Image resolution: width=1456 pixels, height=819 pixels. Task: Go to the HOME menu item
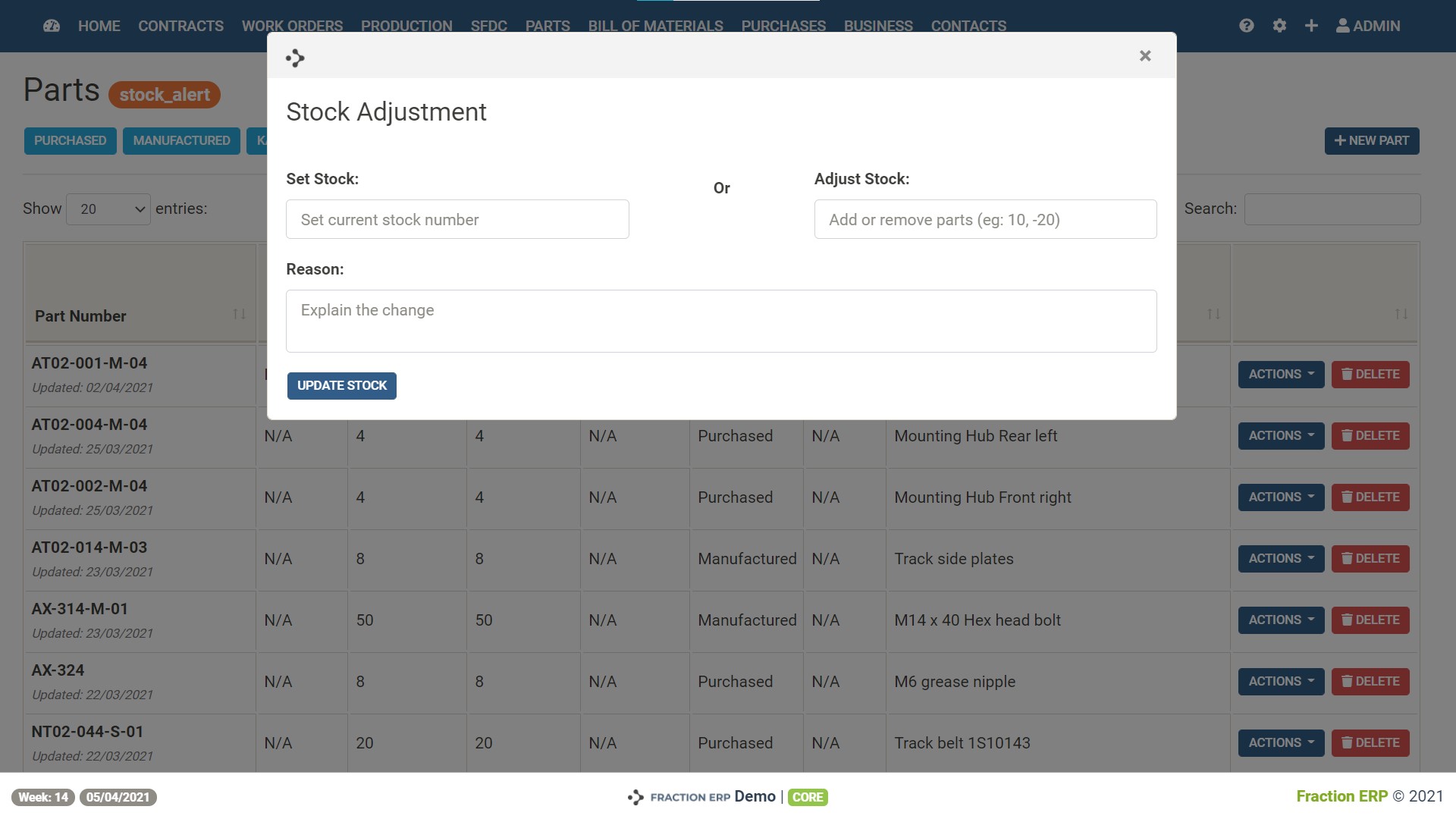click(99, 26)
